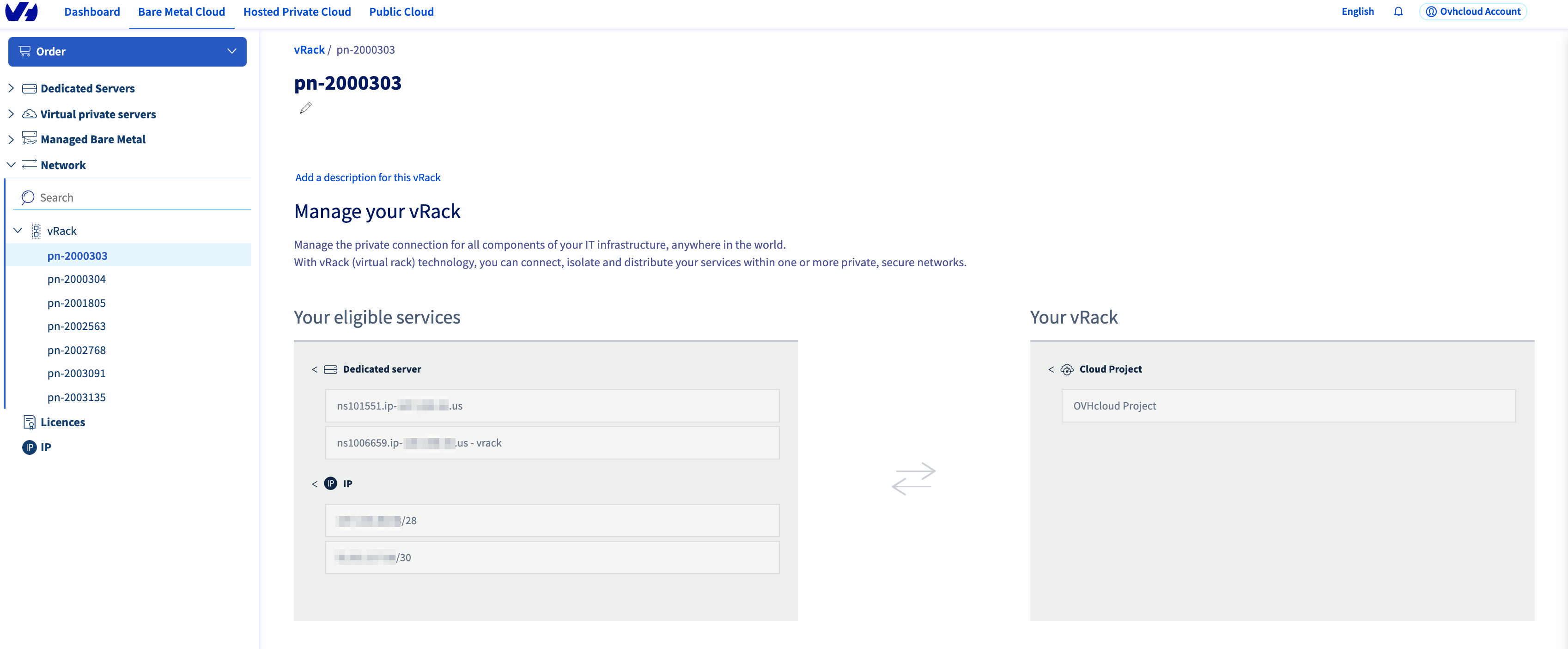
Task: Select pn-2001805 in the vRack list
Action: (77, 303)
